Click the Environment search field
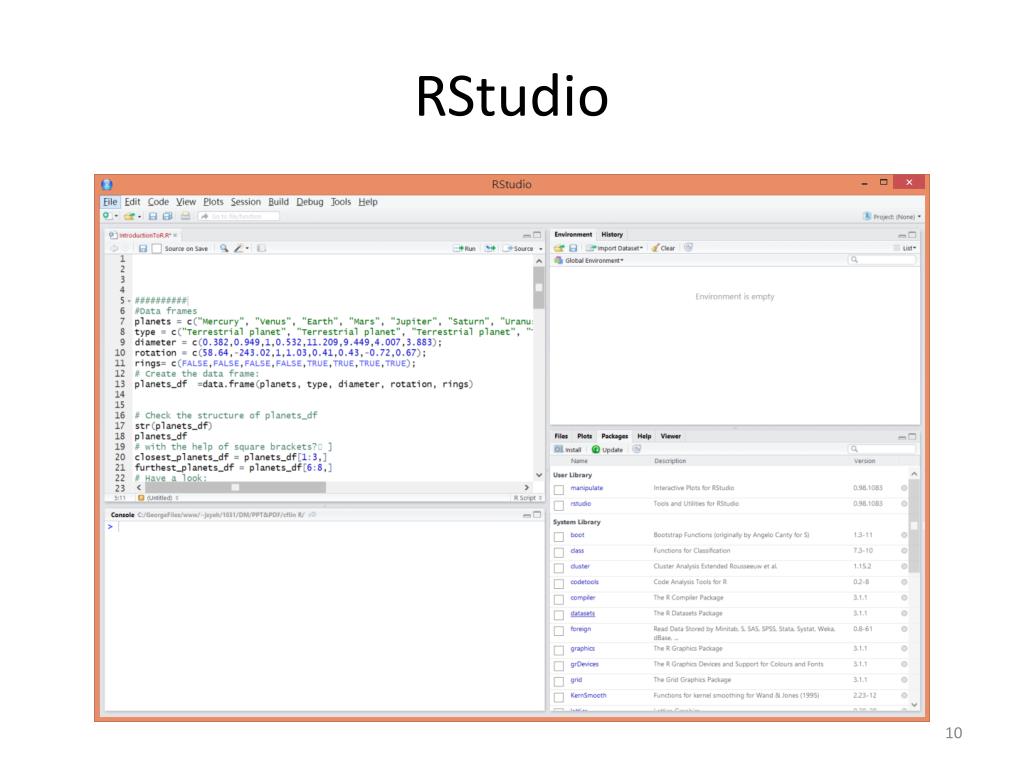This screenshot has width=1024, height=768. tap(882, 261)
